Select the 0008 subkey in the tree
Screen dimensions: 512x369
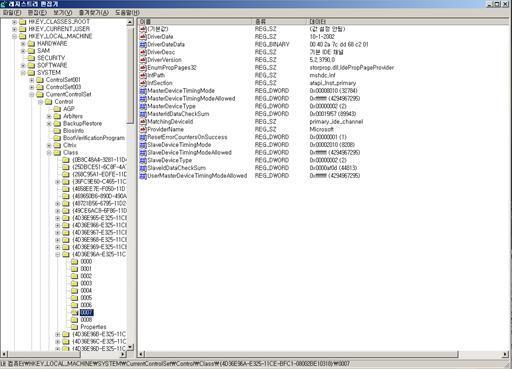click(86, 320)
